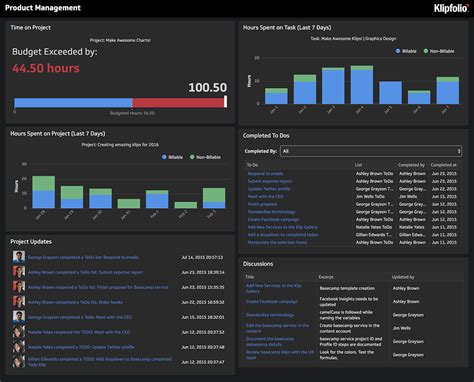474x382 pixels.
Task: Click the Klipfolio logo in the header
Action: tap(451, 8)
